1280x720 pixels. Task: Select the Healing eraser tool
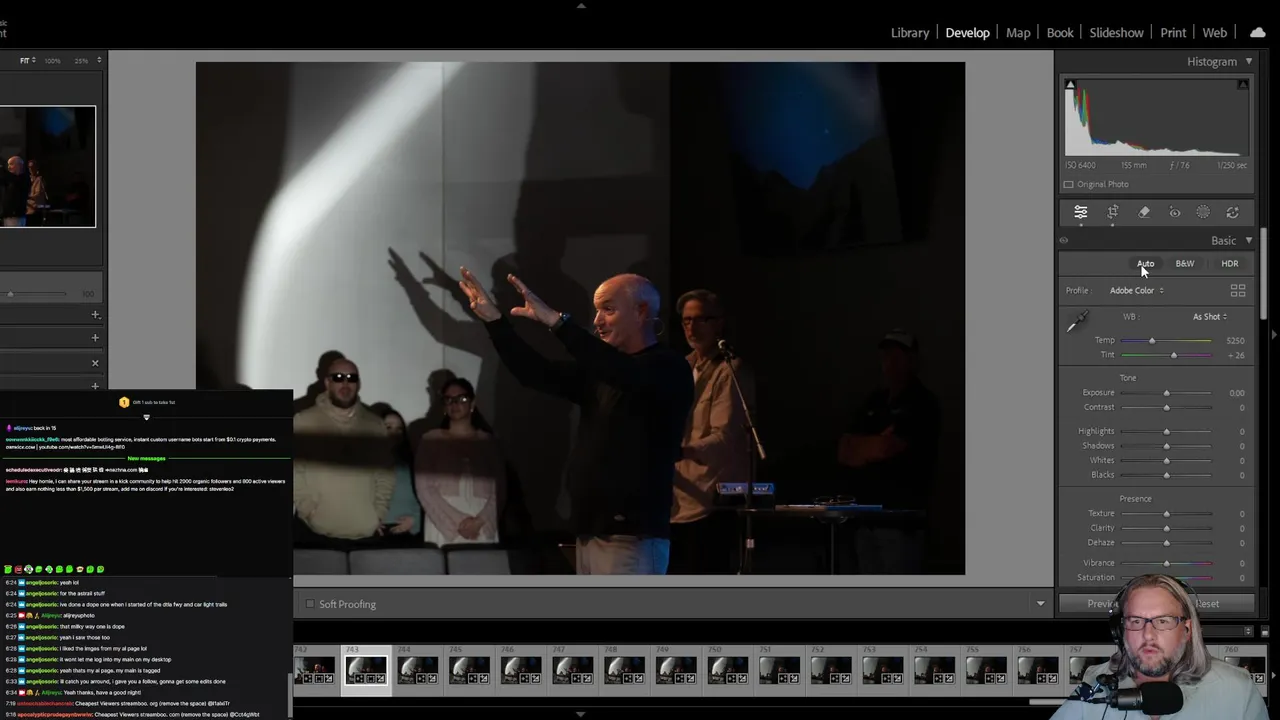point(1144,212)
